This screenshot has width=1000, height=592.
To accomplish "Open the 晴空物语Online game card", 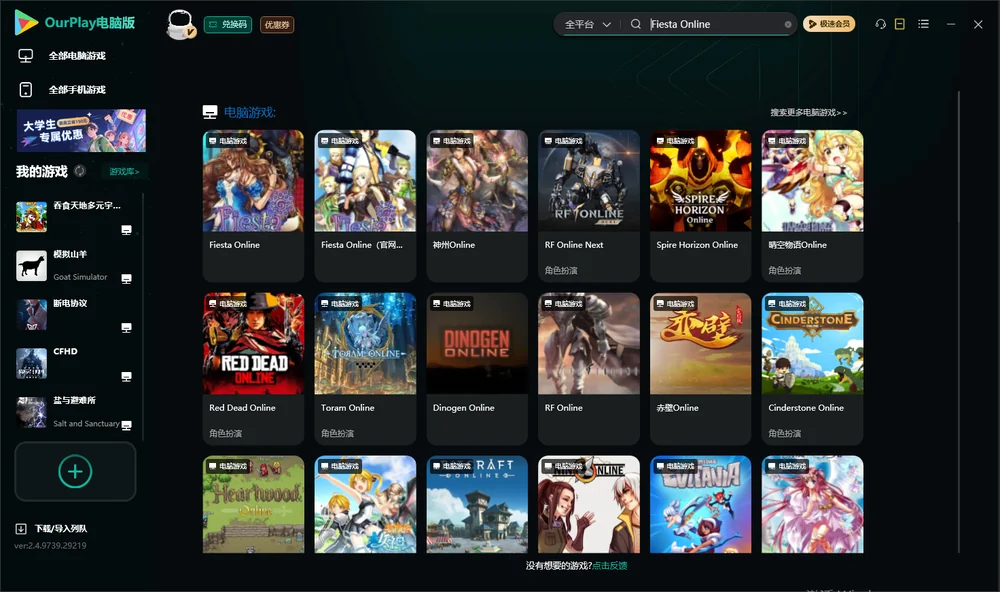I will [812, 205].
